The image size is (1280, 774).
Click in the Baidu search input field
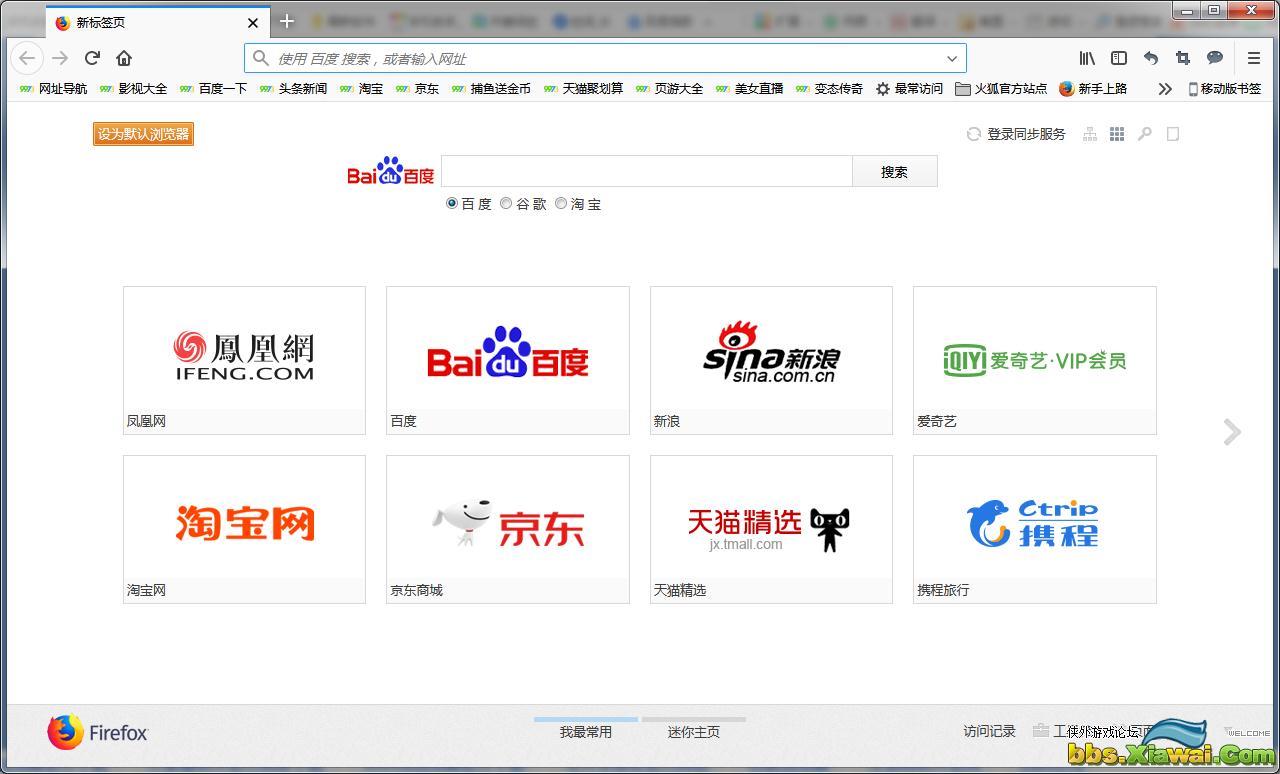pyautogui.click(x=647, y=172)
